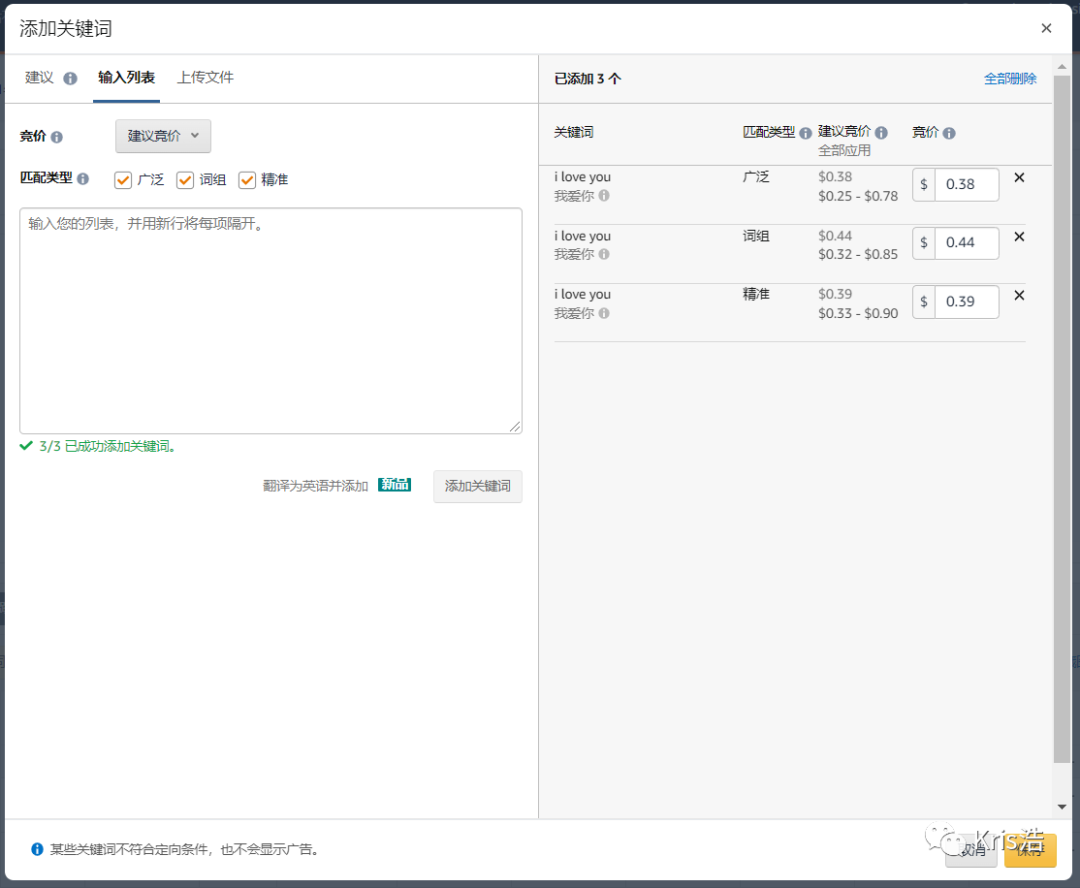Click info icon beside 竞价 column header
Image resolution: width=1080 pixels, height=888 pixels.
tap(950, 131)
